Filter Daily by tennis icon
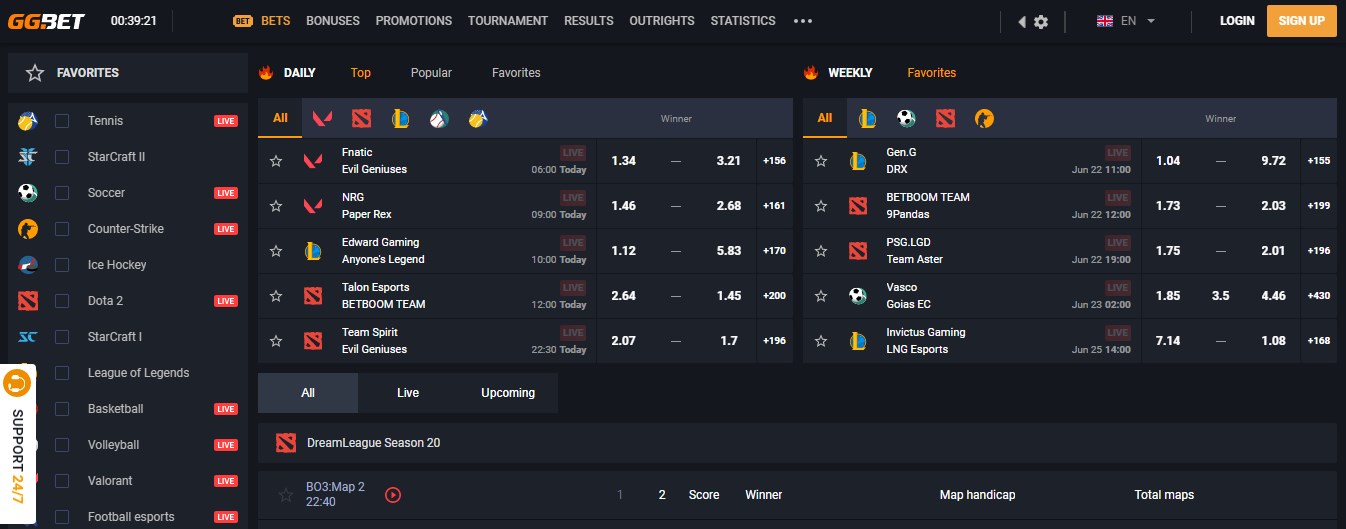The image size is (1346, 529). [477, 119]
